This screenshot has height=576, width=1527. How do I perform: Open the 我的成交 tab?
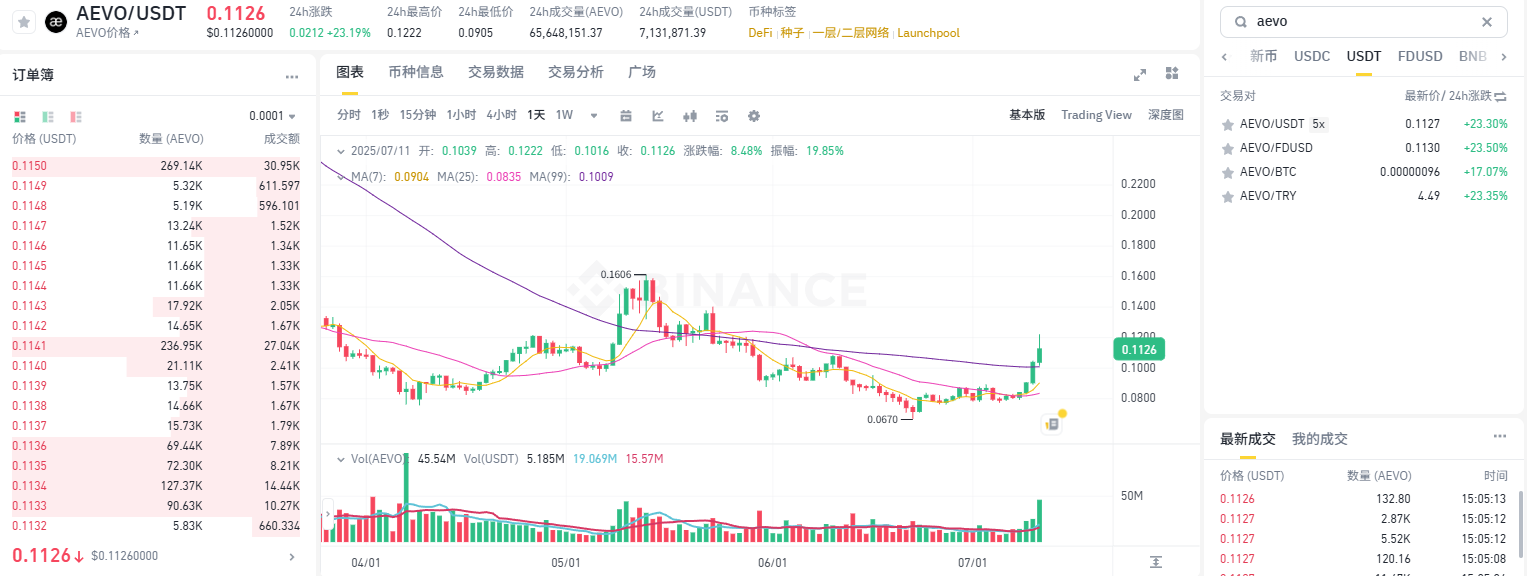point(1319,438)
